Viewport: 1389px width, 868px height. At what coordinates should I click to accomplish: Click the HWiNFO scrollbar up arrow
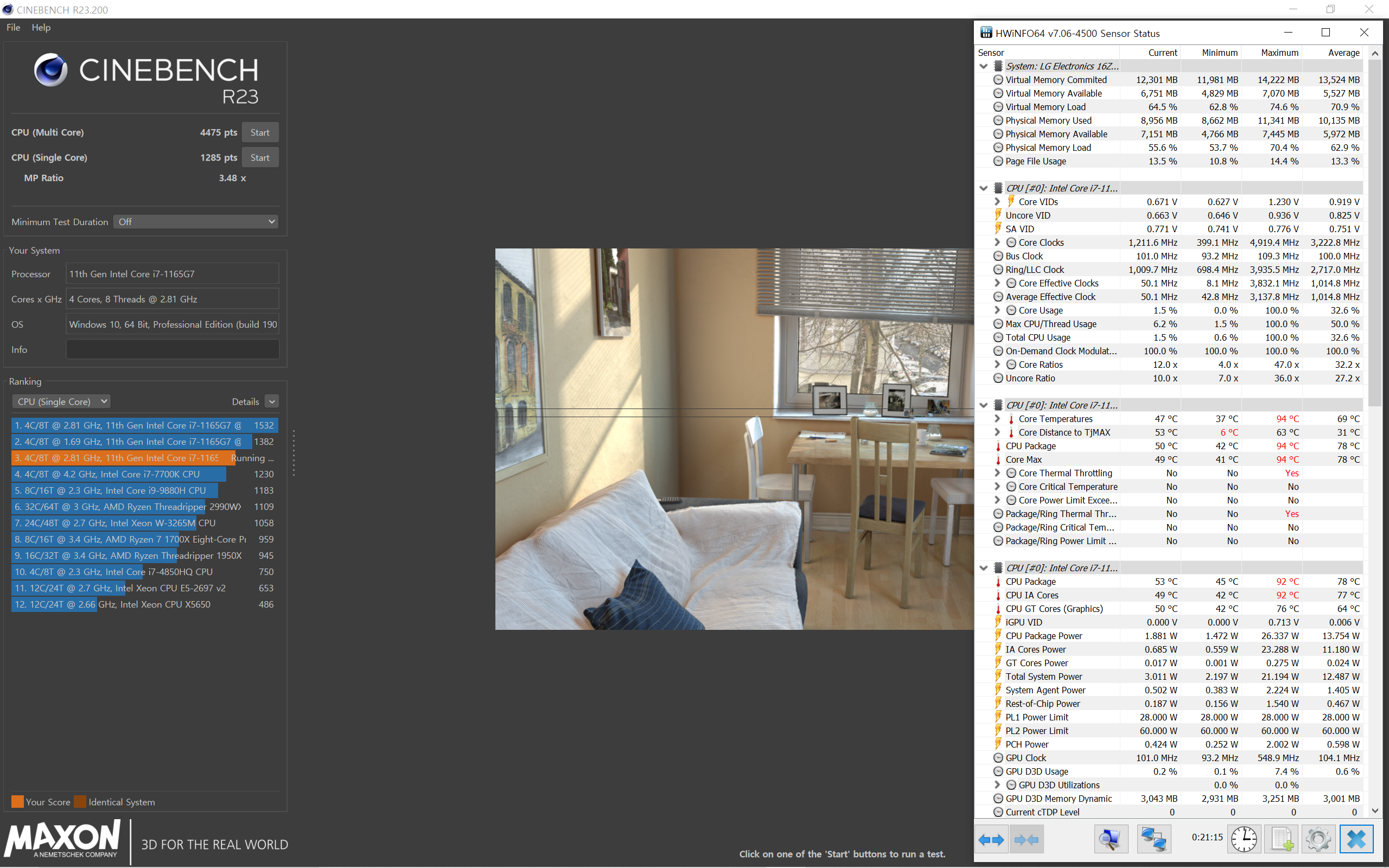pos(1375,53)
